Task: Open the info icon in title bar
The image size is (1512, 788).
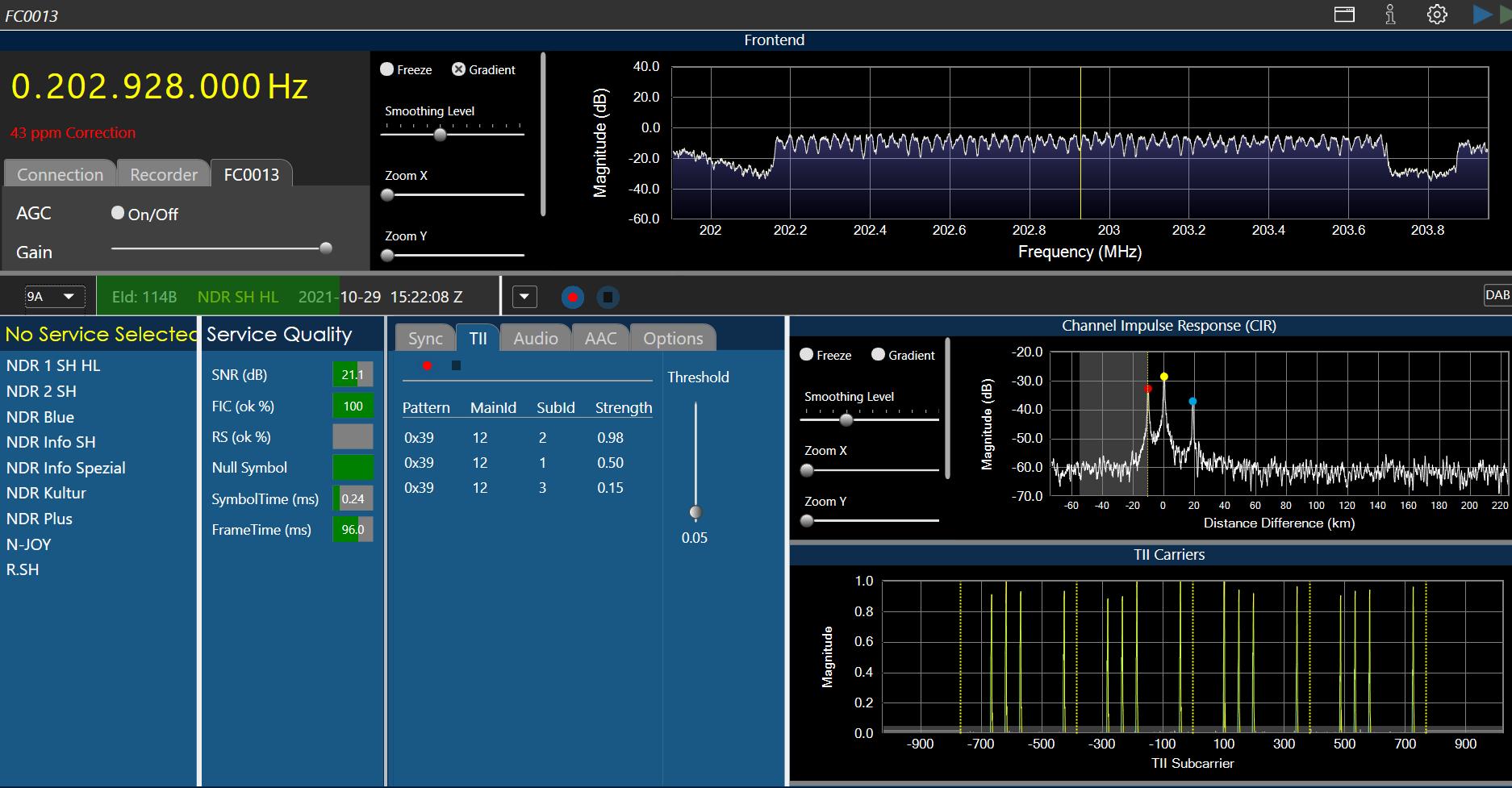Action: click(1390, 15)
